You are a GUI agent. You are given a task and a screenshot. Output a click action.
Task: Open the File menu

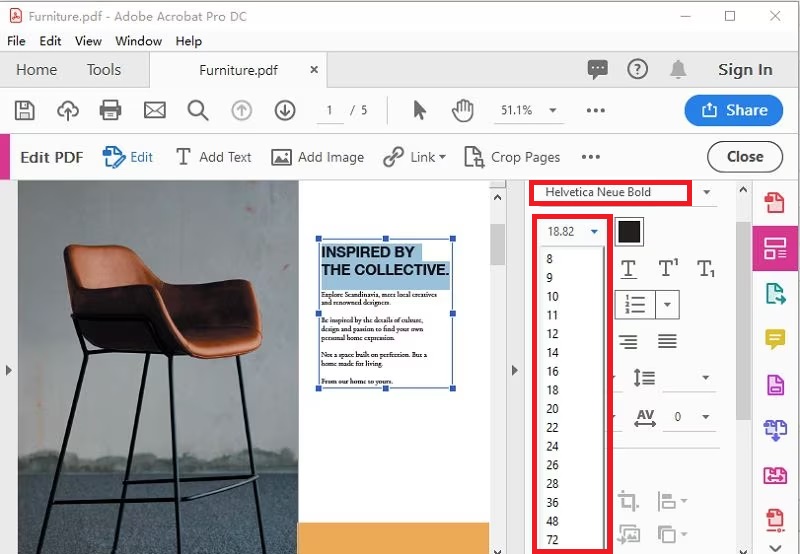[16, 41]
